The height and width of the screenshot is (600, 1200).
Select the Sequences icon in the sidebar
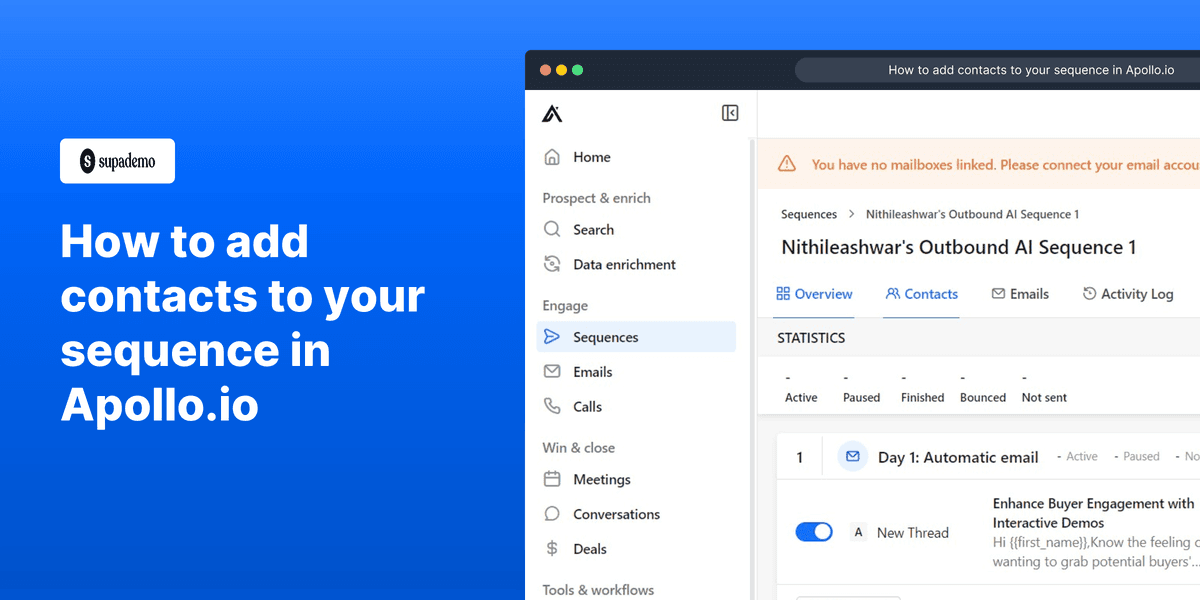click(x=552, y=336)
